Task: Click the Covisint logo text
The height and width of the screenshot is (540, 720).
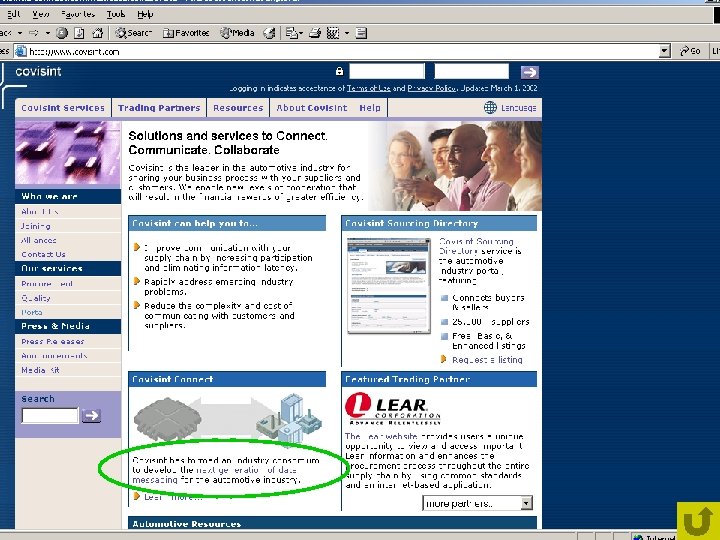Action: click(38, 72)
